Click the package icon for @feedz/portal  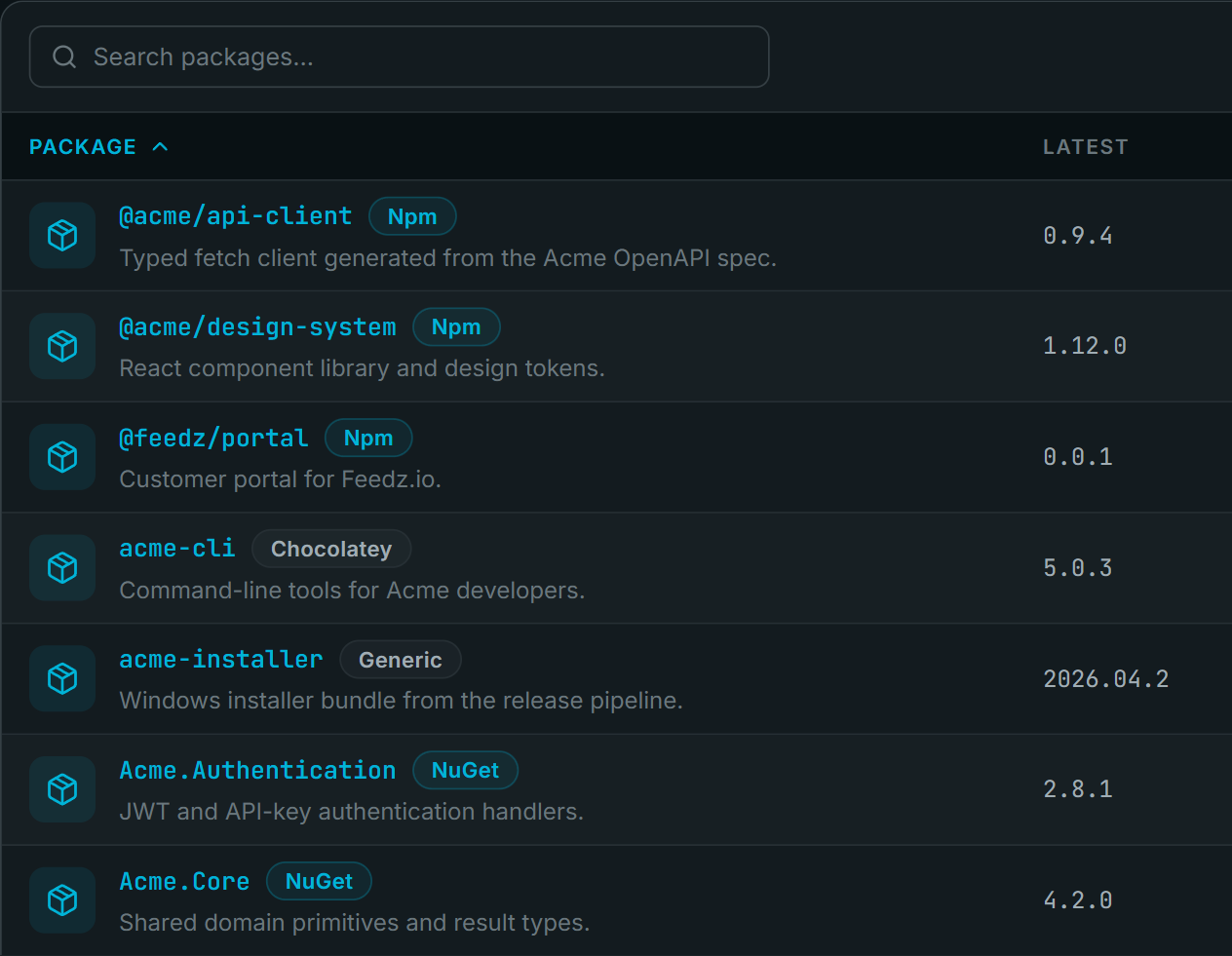click(62, 457)
